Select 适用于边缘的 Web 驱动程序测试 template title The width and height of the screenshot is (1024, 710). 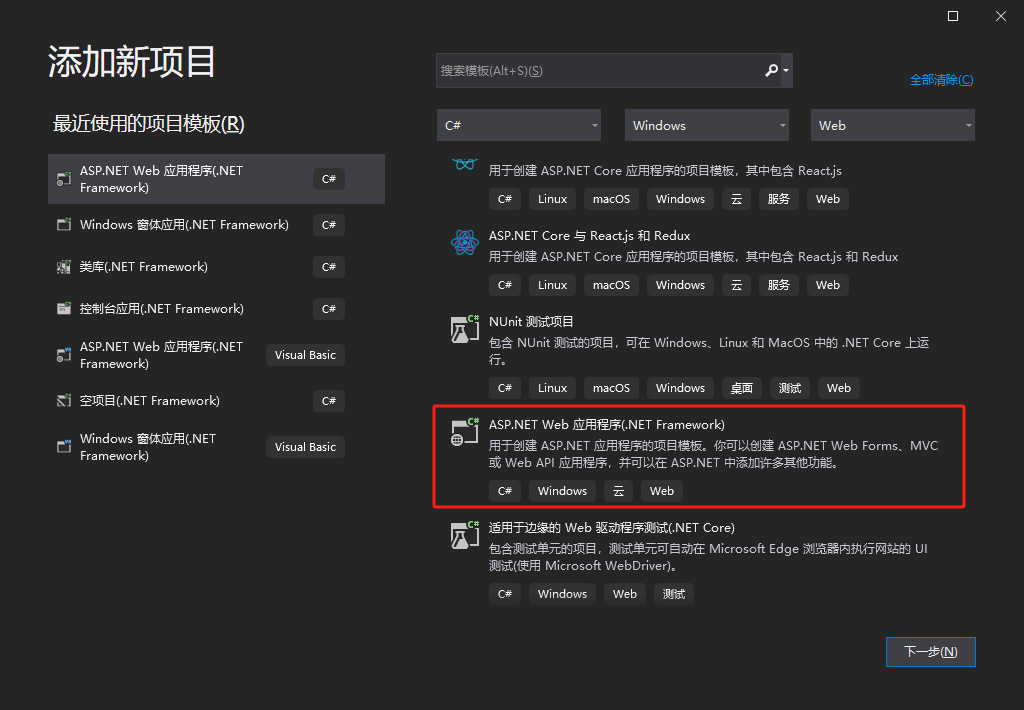[x=611, y=528]
